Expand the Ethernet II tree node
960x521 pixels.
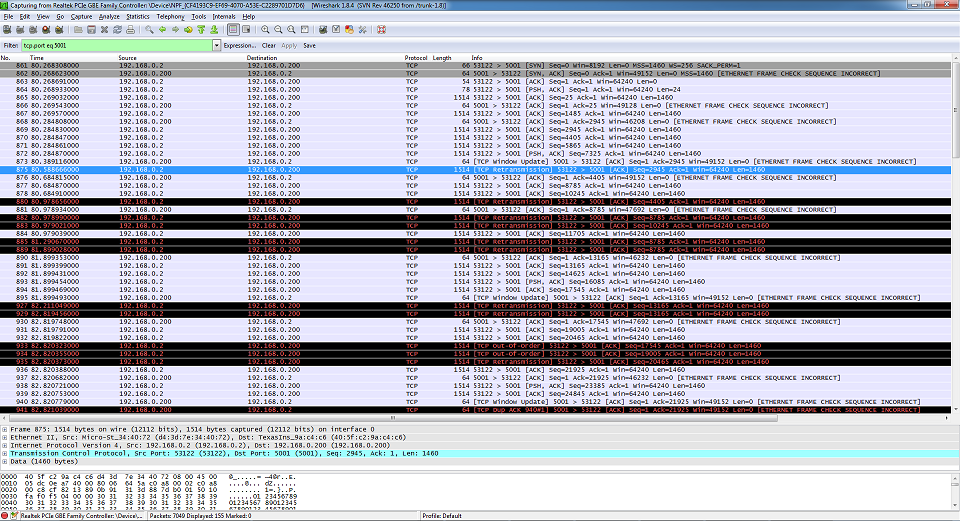[x=5, y=438]
